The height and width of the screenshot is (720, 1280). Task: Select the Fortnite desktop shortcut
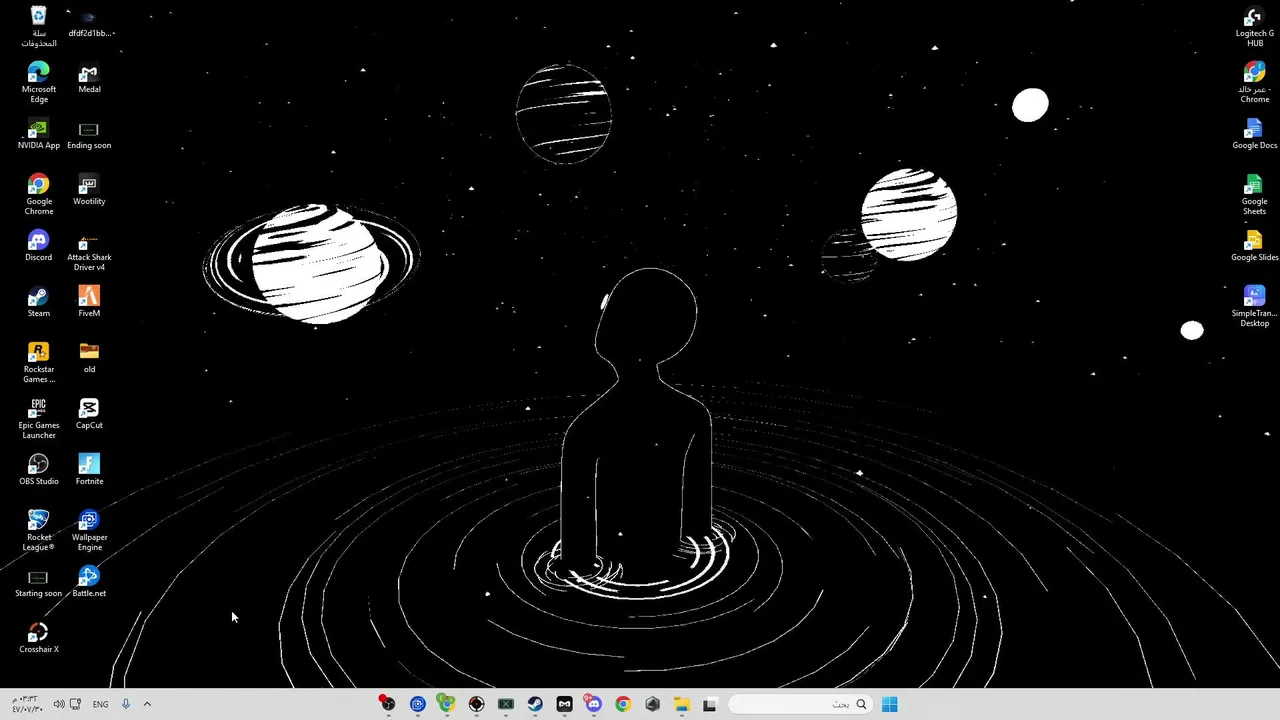(89, 470)
